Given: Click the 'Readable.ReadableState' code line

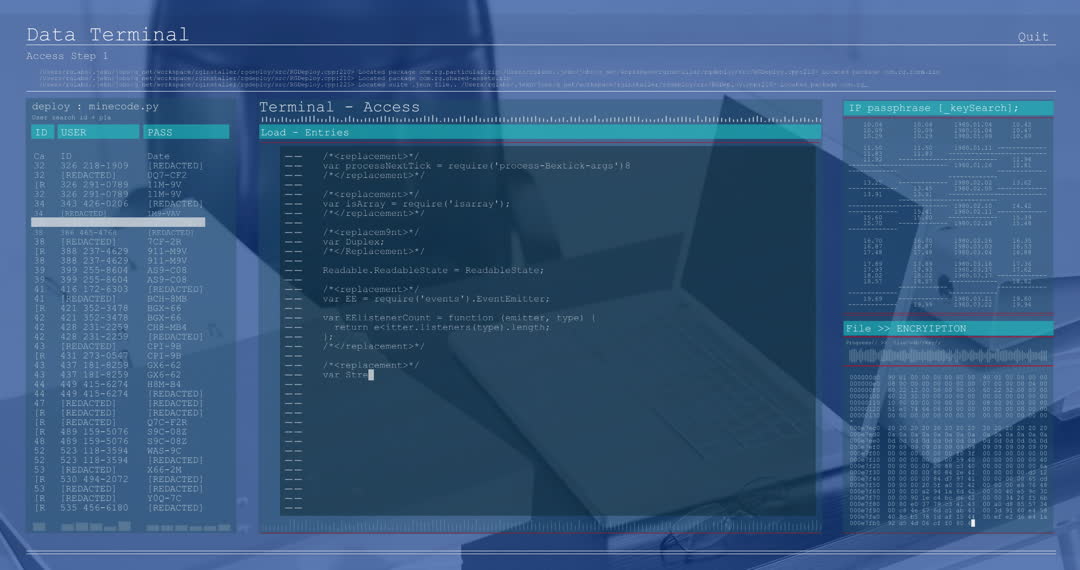Looking at the screenshot, I should point(433,270).
